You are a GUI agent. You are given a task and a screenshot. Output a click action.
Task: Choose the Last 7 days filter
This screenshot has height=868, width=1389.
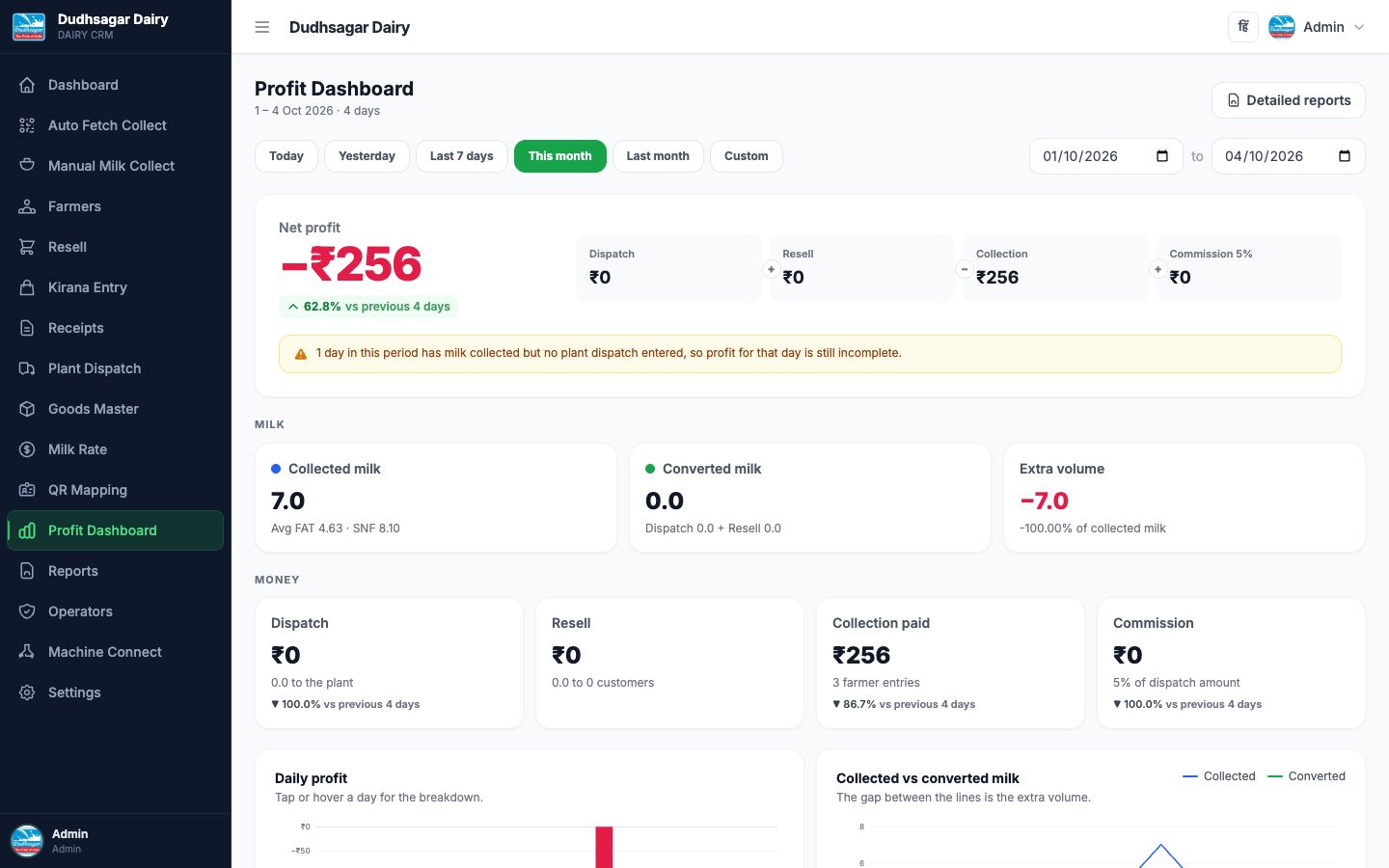[462, 156]
